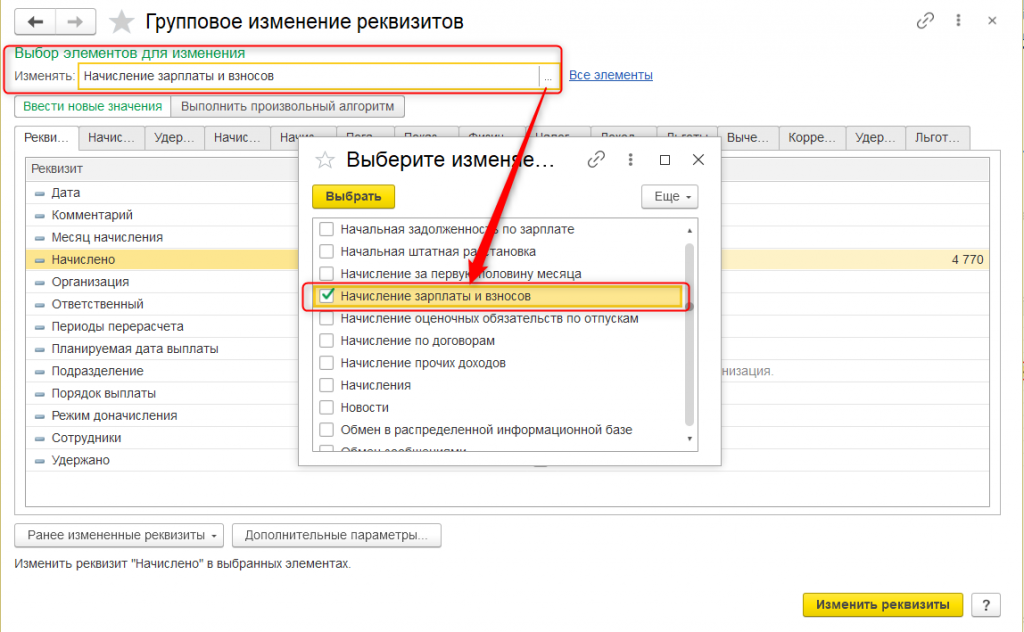The image size is (1024, 632).
Task: Enable the Новости checkbox
Action: tap(326, 408)
